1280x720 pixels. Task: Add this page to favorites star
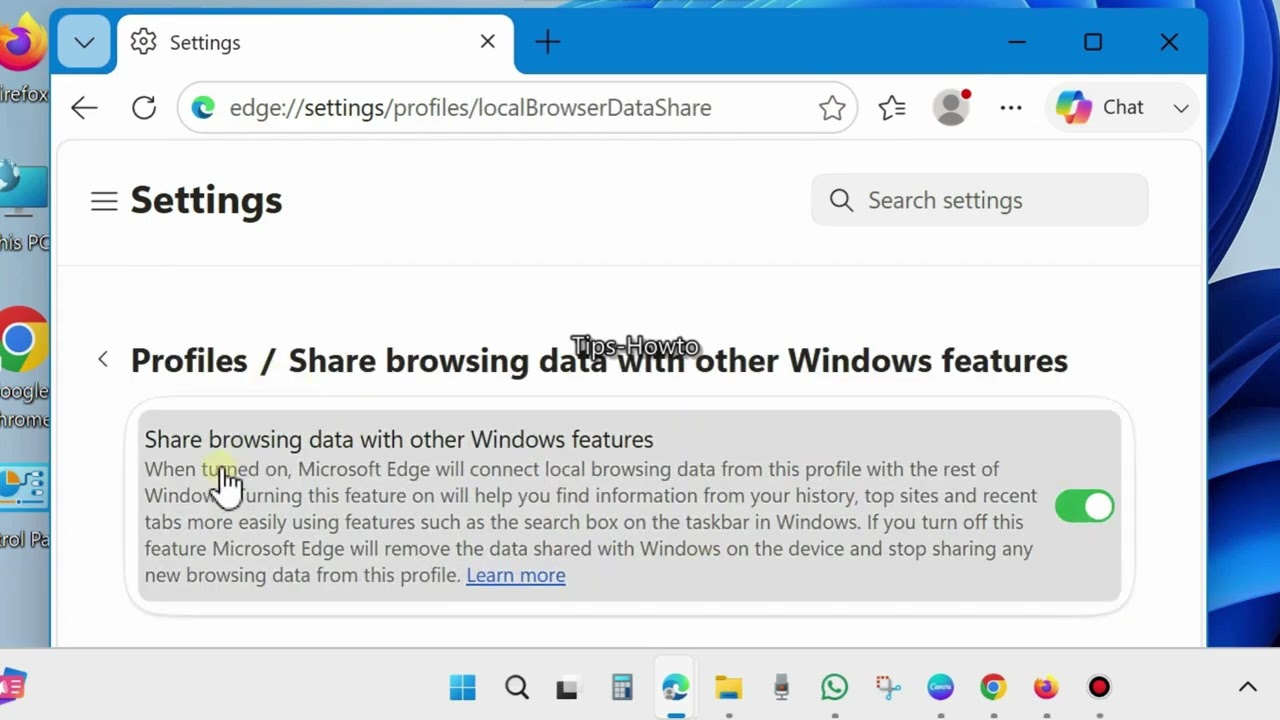click(832, 108)
